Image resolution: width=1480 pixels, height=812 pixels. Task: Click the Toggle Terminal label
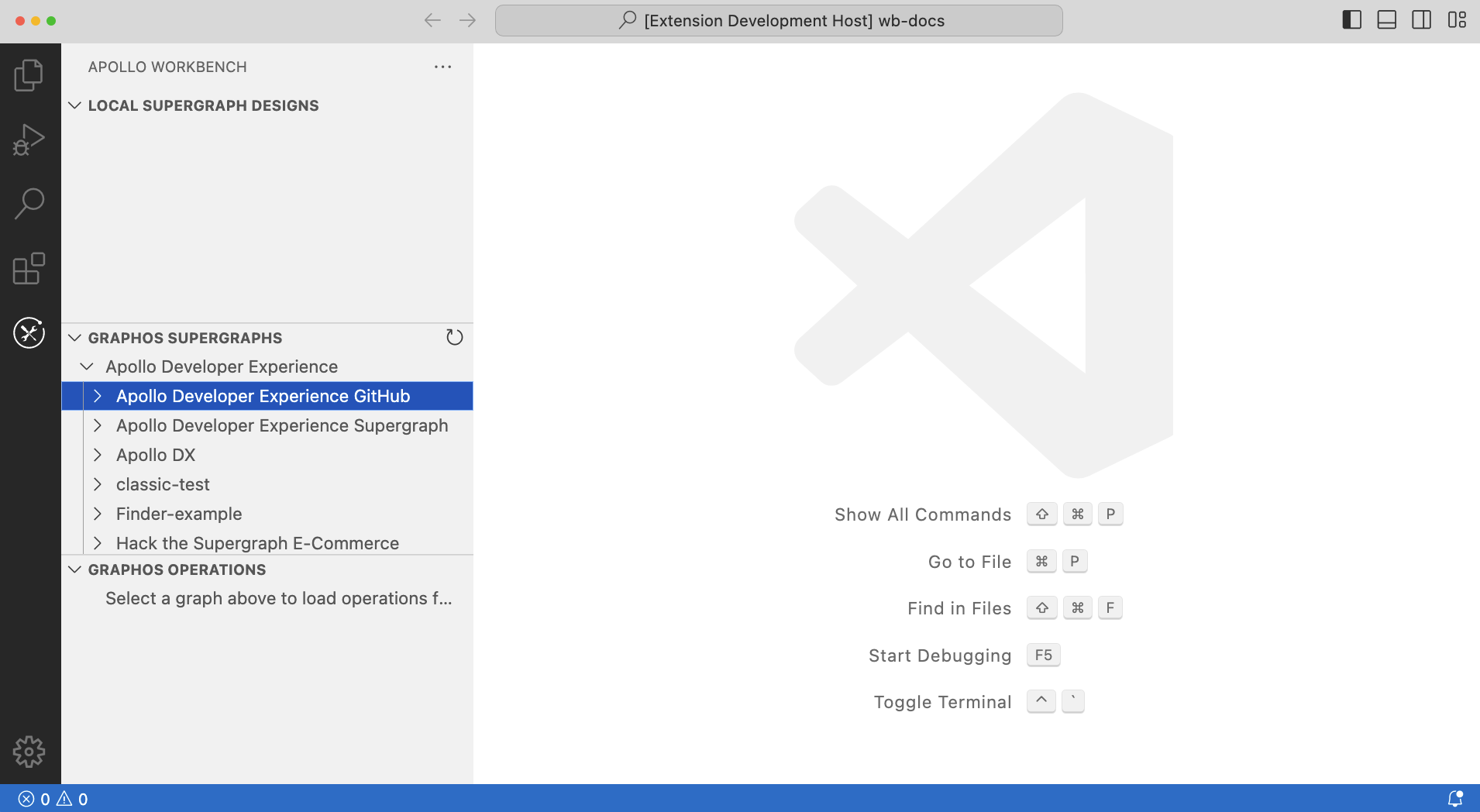click(x=942, y=702)
